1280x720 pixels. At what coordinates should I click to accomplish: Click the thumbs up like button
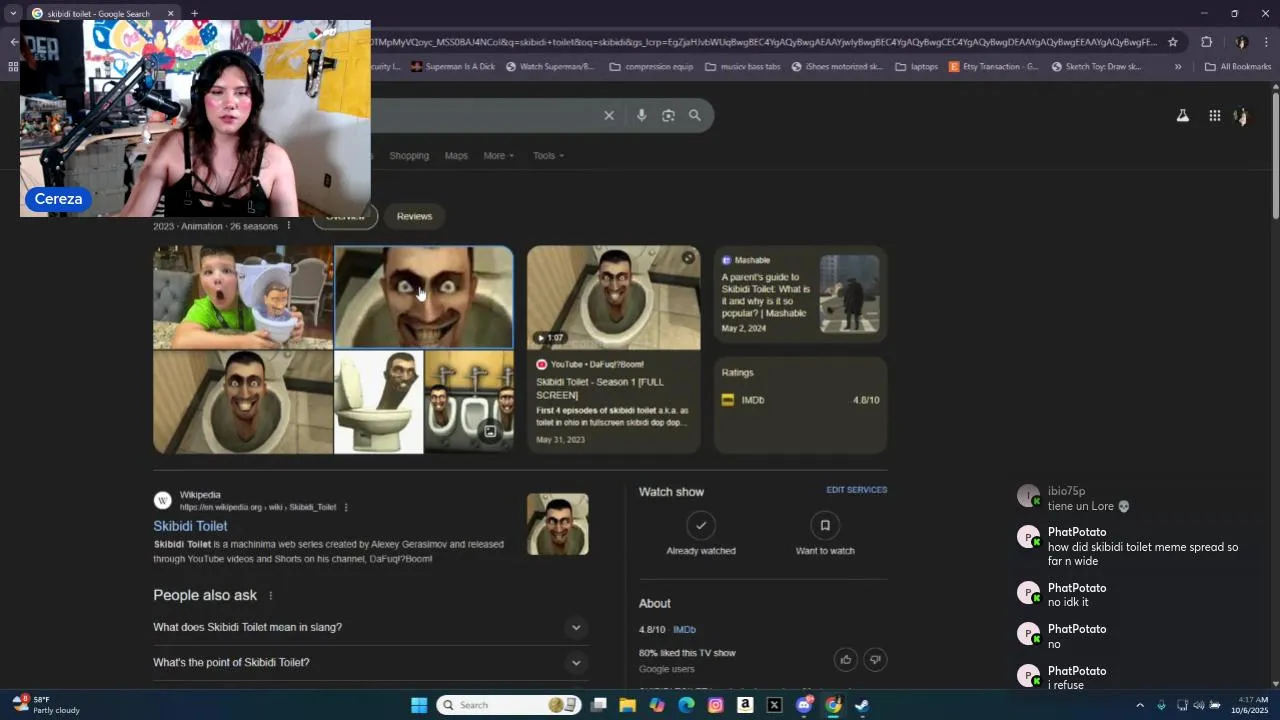point(846,659)
